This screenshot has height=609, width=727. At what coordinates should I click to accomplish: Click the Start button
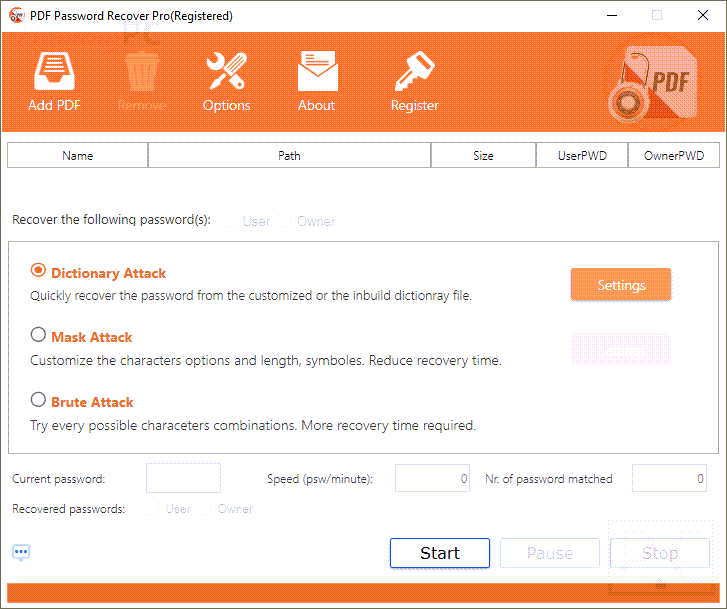click(x=440, y=553)
